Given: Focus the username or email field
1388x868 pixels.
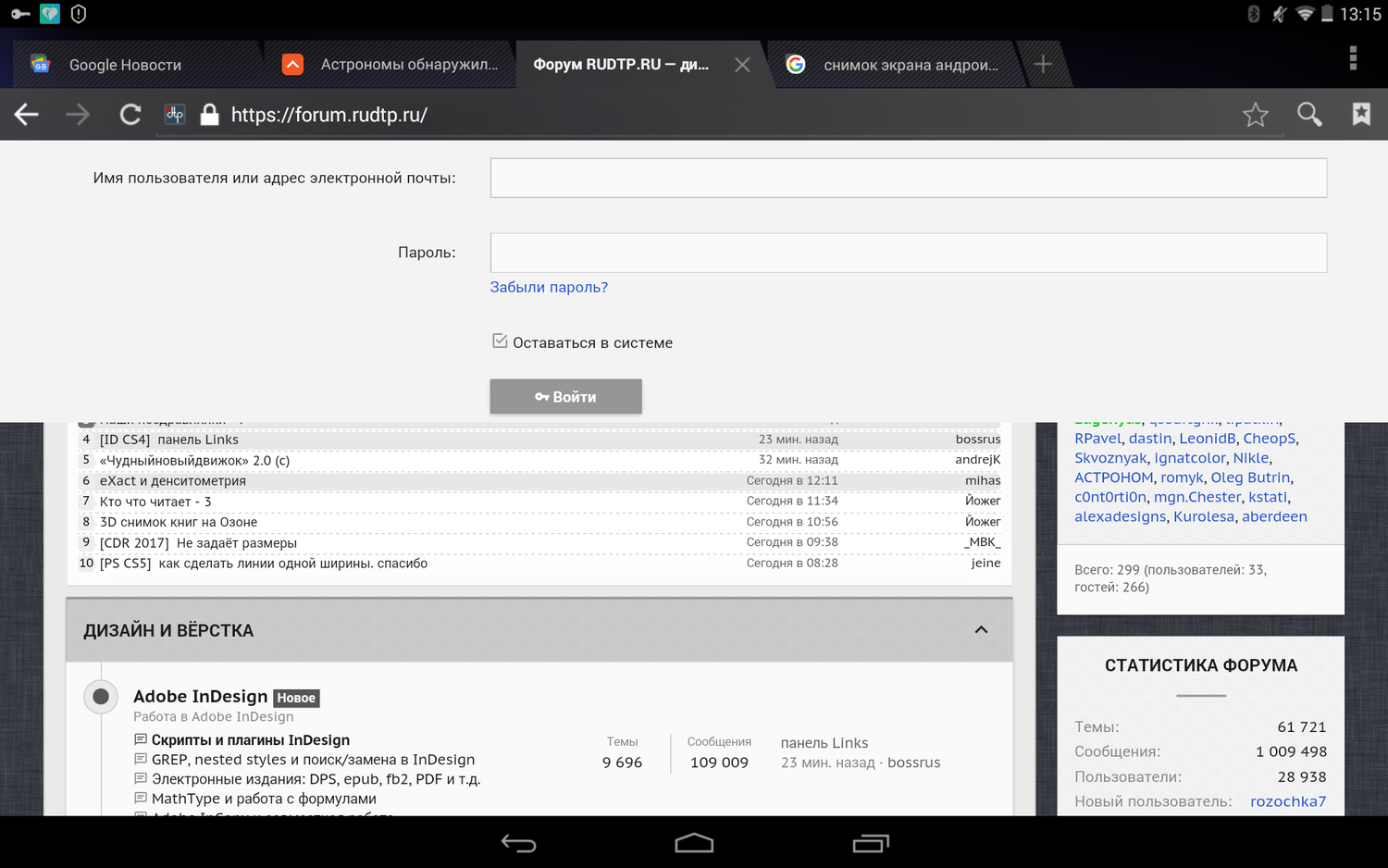Looking at the screenshot, I should coord(908,178).
